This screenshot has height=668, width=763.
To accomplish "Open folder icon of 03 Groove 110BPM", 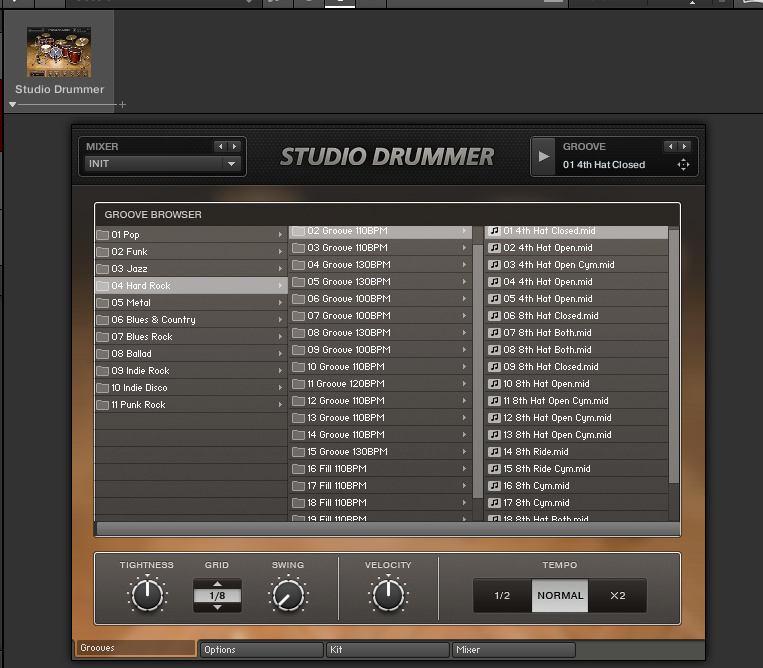I will click(x=298, y=248).
